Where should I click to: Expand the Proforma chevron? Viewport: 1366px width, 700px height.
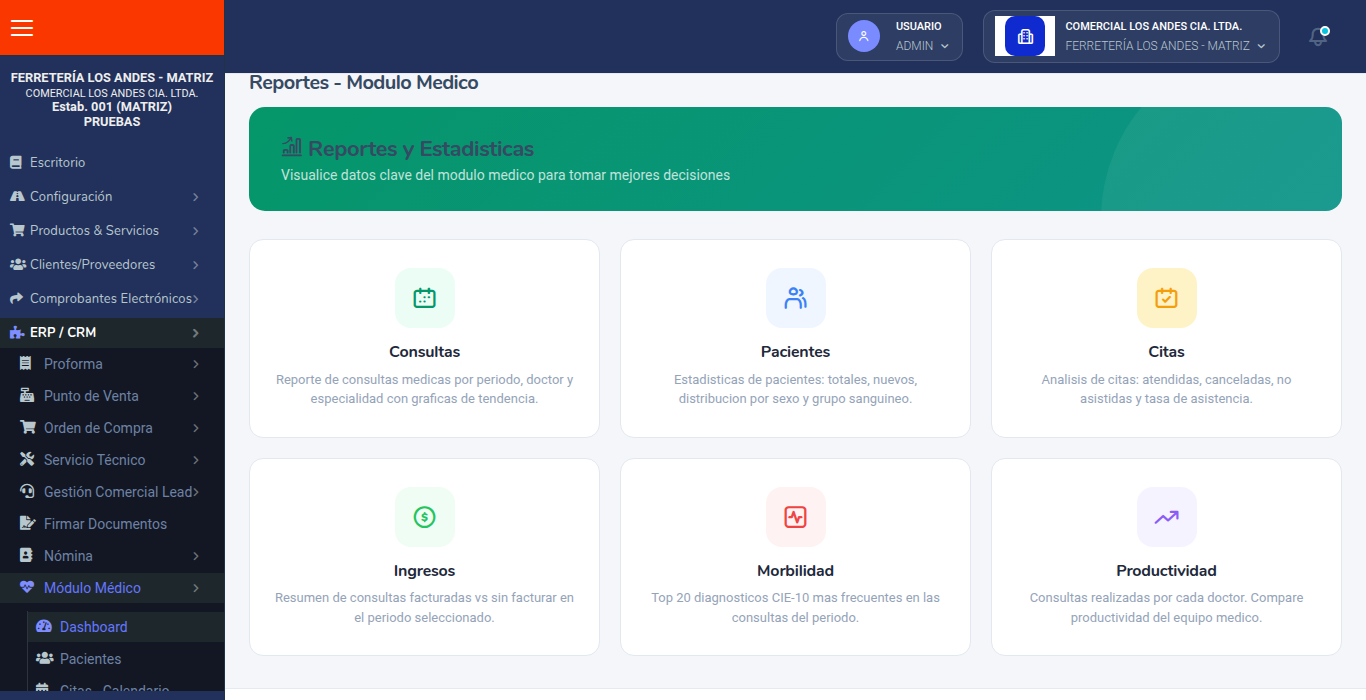[196, 365]
